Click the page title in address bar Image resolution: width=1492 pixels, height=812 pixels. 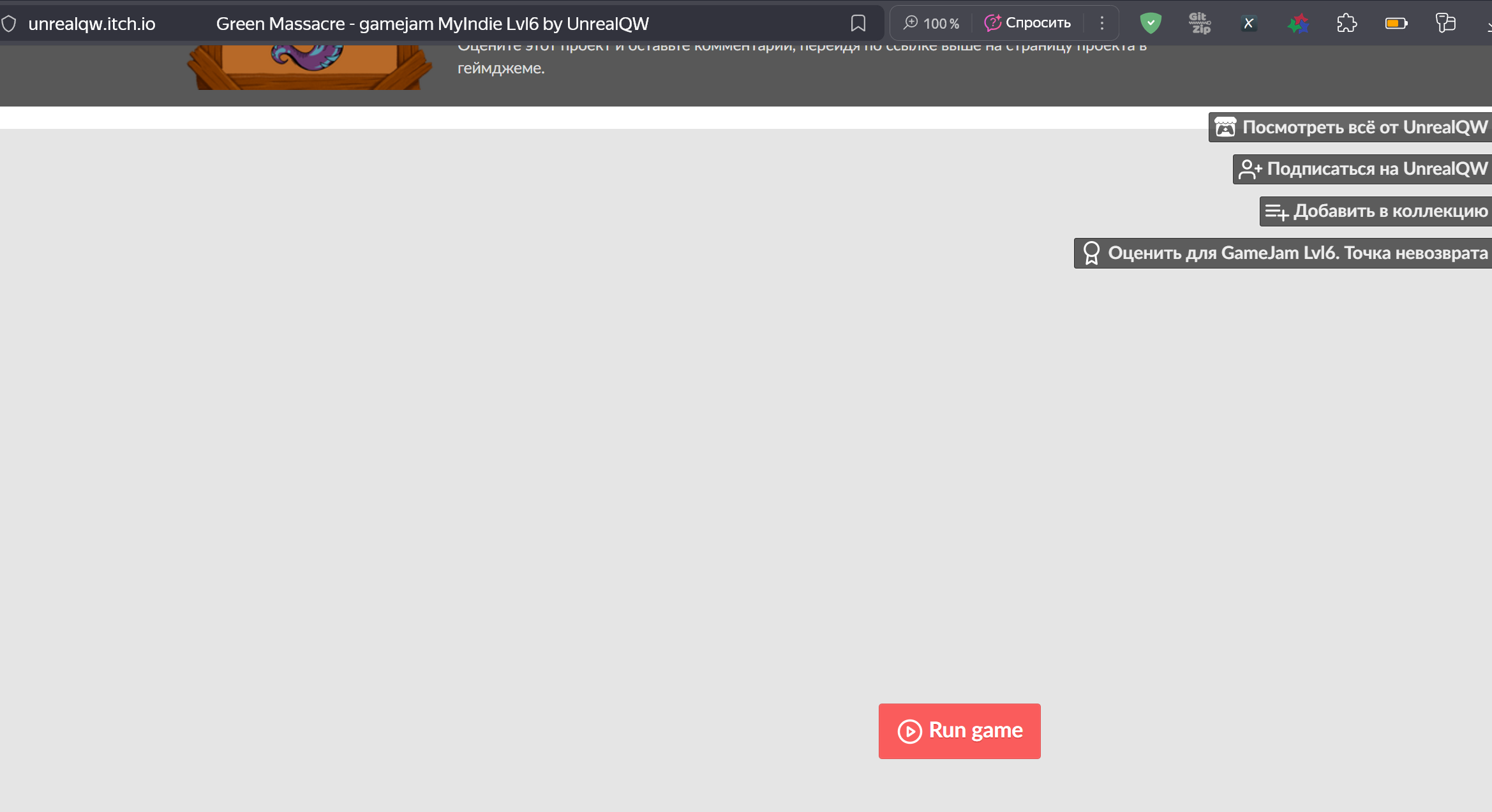432,24
